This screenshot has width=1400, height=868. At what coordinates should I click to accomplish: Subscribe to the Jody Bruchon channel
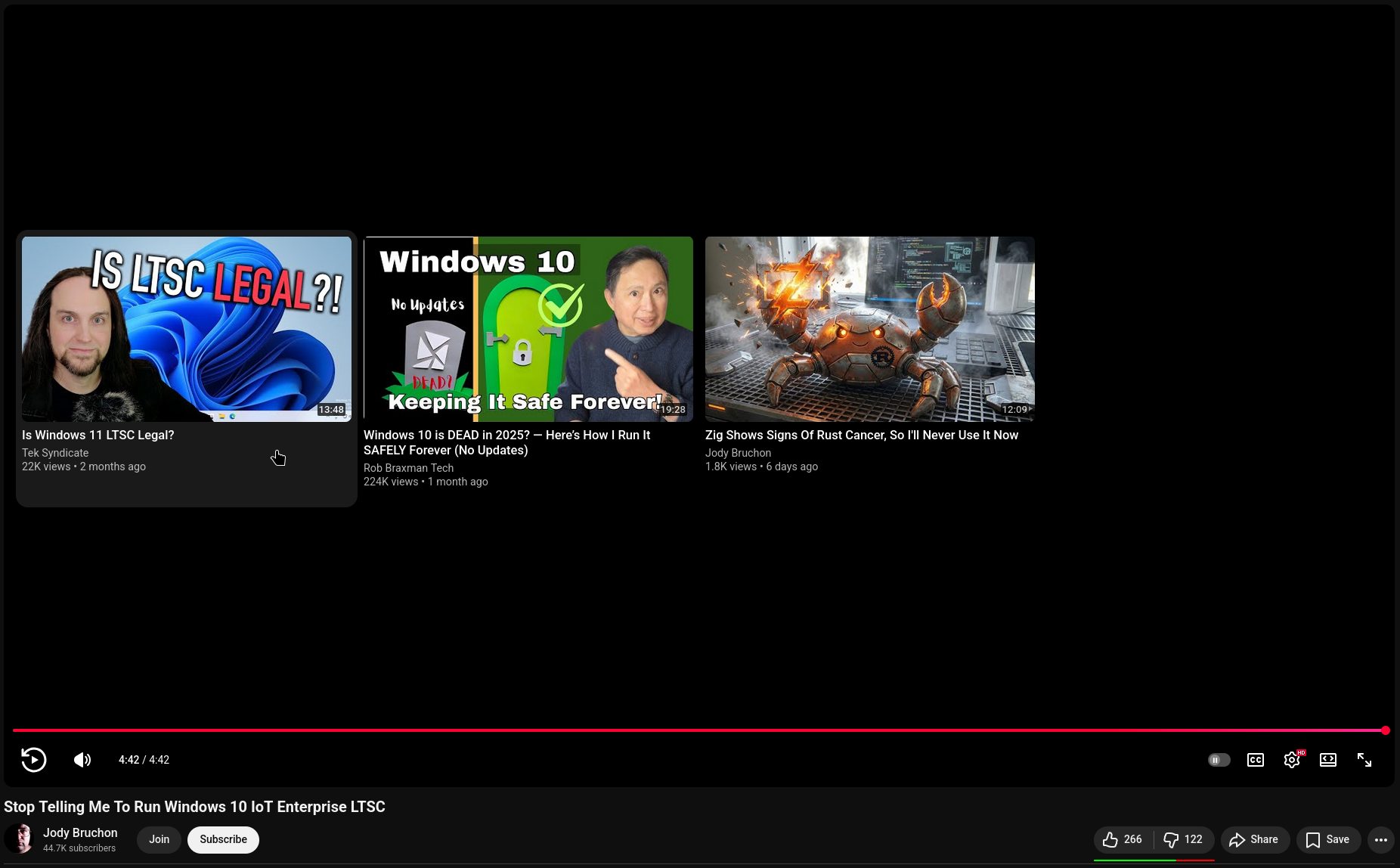pyautogui.click(x=223, y=839)
